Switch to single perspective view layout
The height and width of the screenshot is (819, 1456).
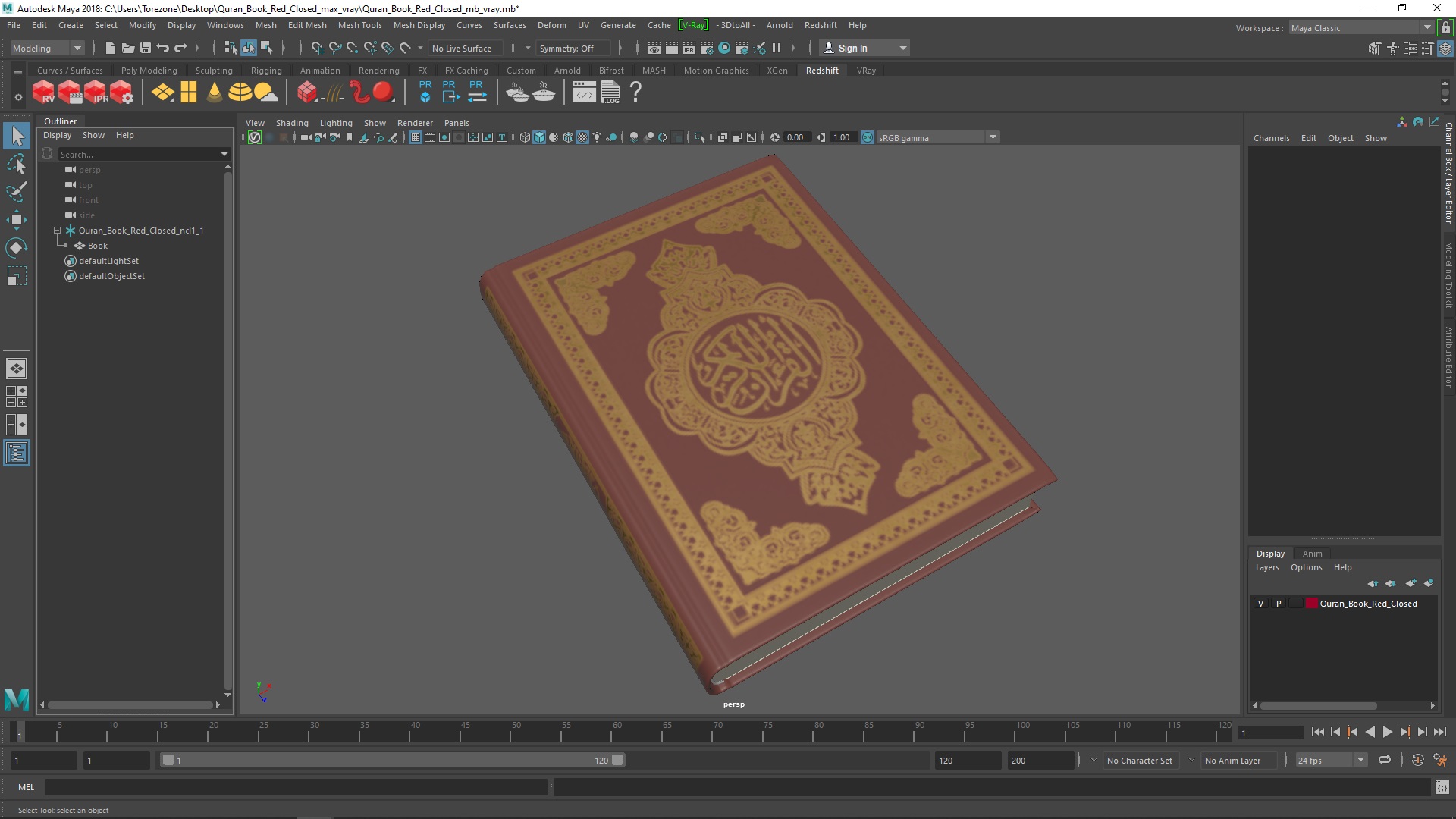click(17, 369)
